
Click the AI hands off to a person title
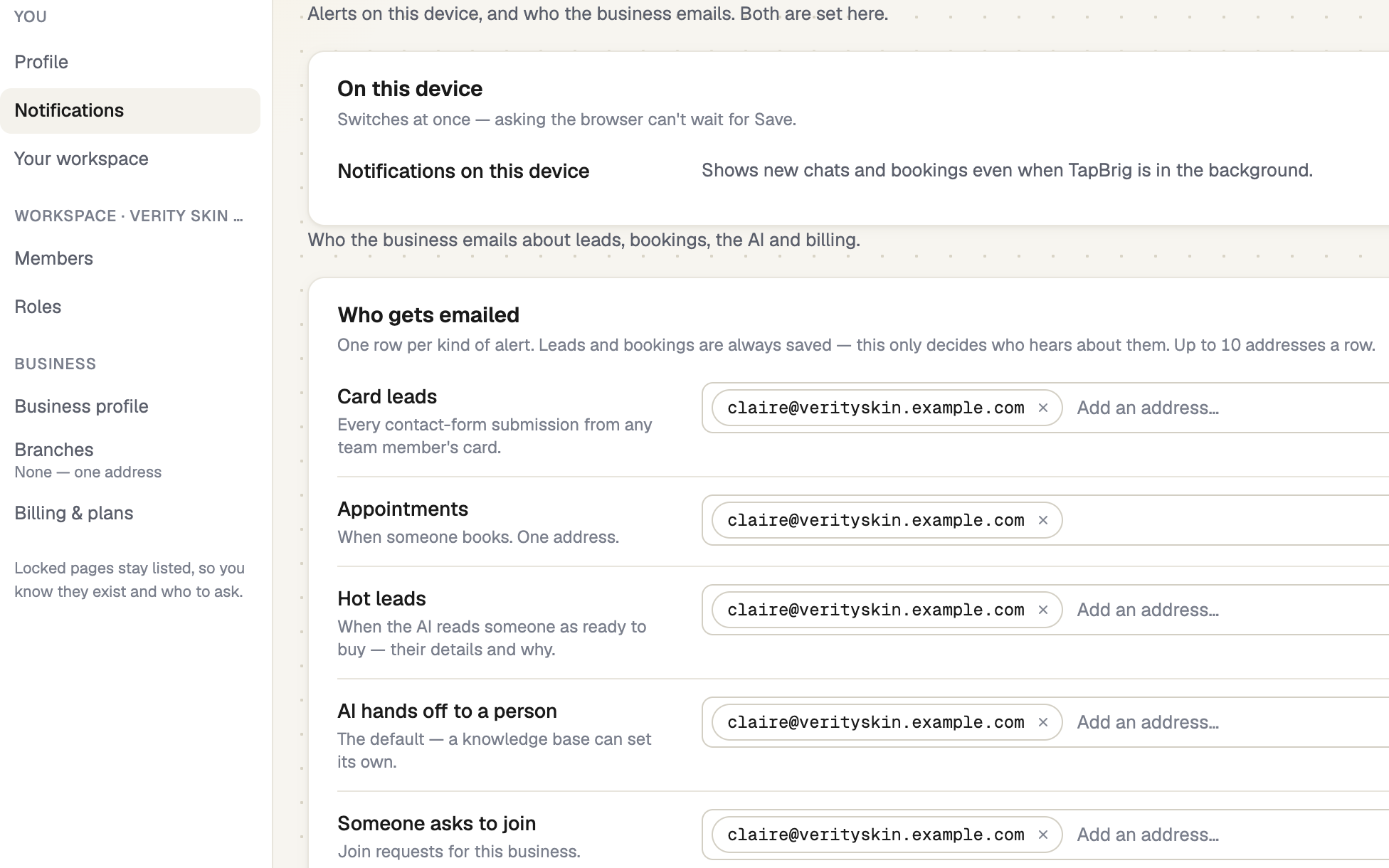447,711
